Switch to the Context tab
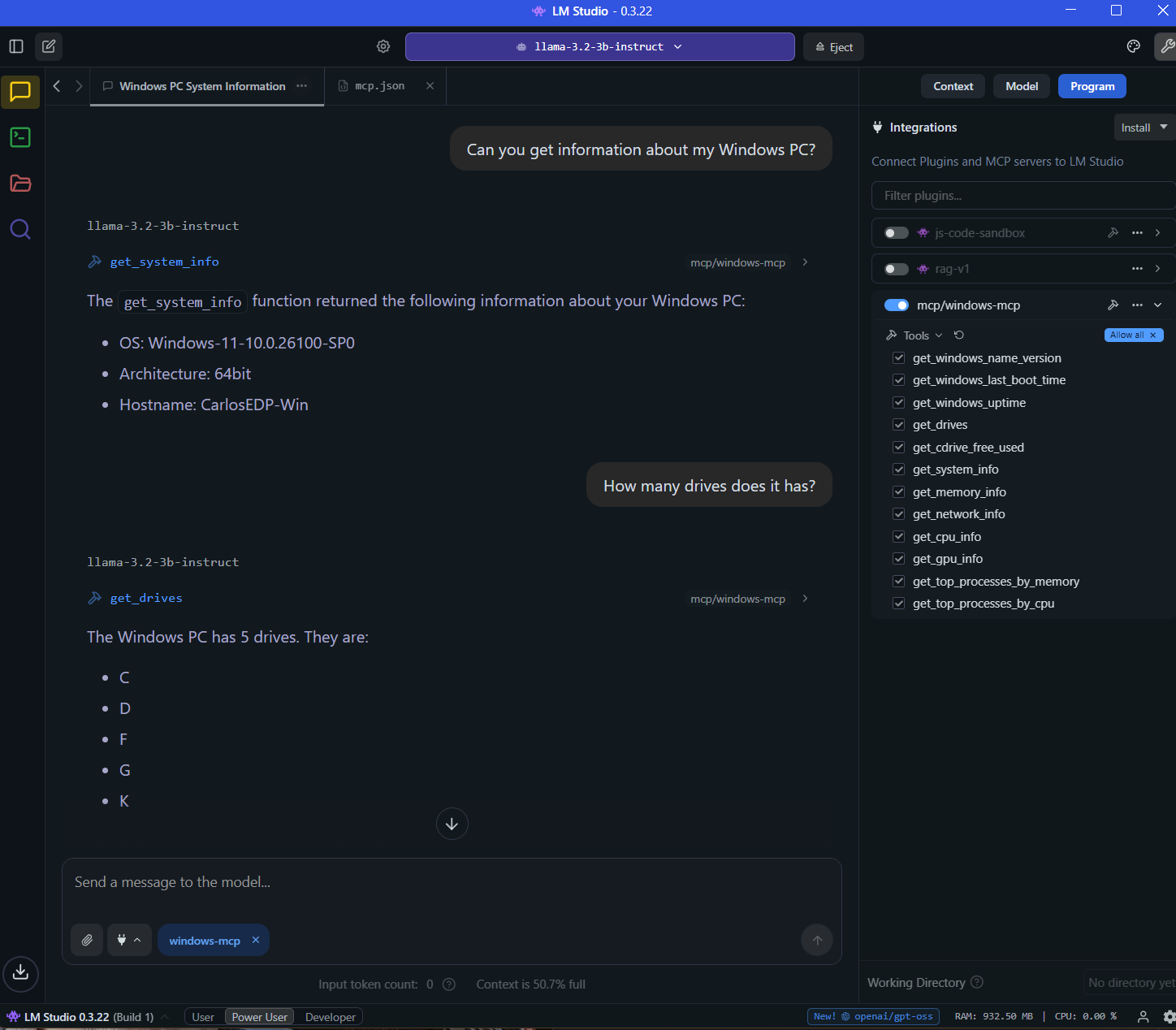 (x=953, y=86)
